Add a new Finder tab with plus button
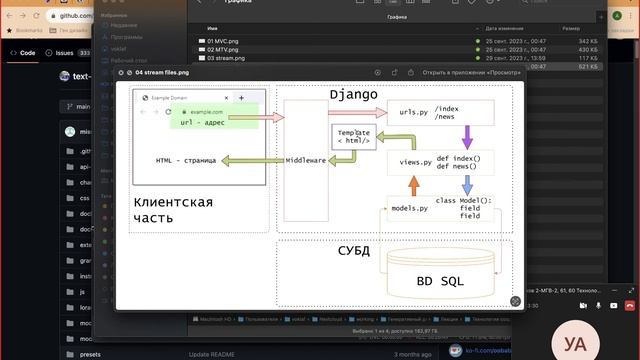The width and height of the screenshot is (640, 360). 601,17
